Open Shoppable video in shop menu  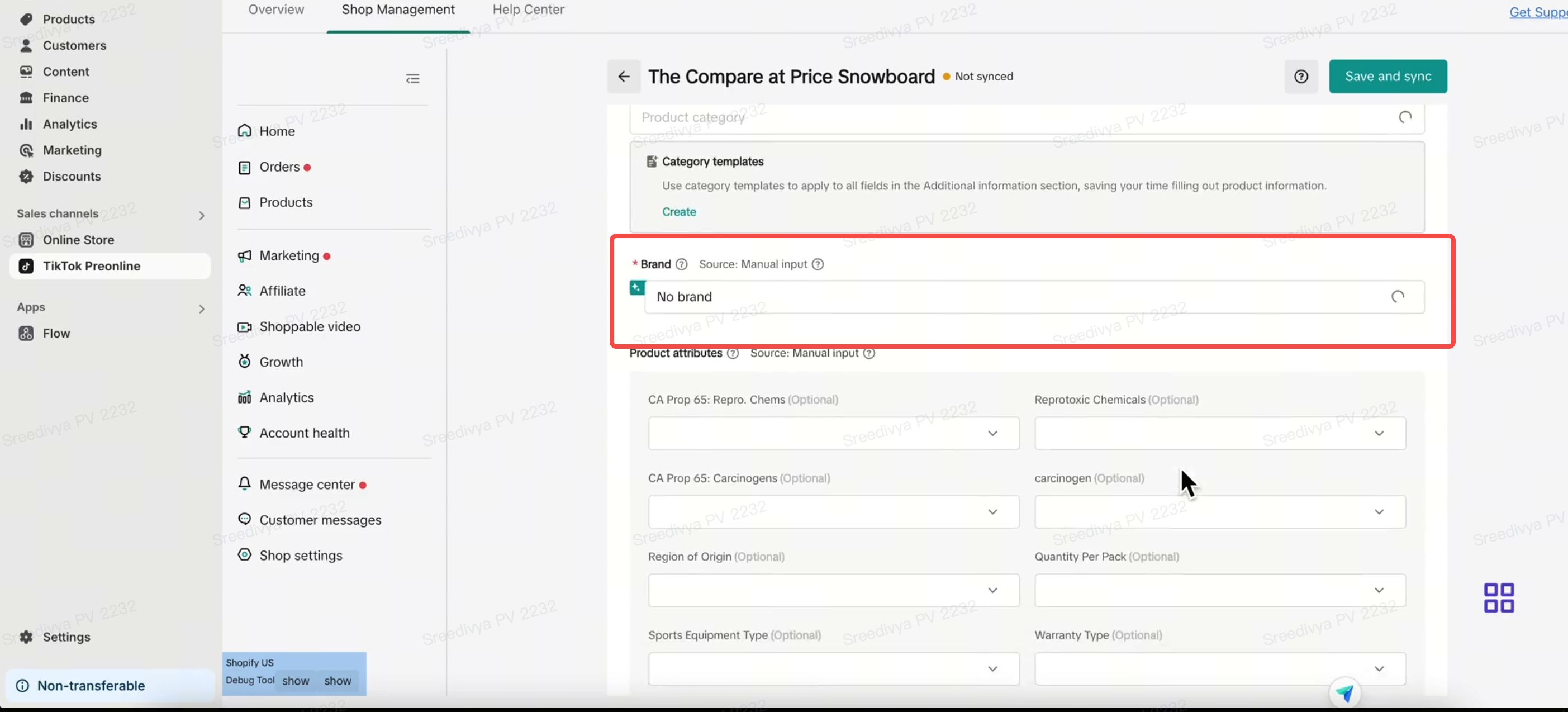pos(309,327)
